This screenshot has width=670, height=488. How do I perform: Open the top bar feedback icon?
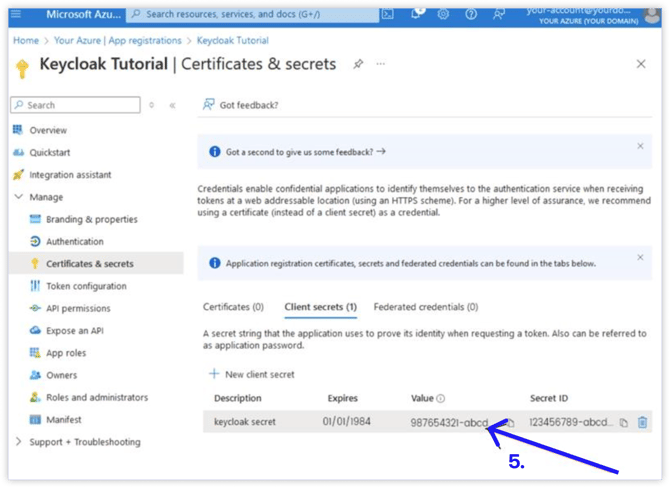pyautogui.click(x=498, y=14)
